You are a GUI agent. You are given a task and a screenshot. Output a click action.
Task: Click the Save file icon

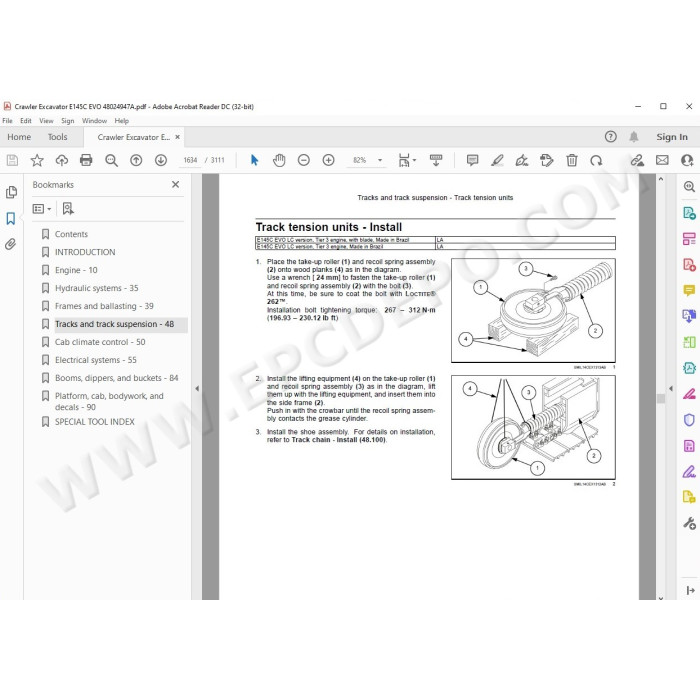click(12, 160)
